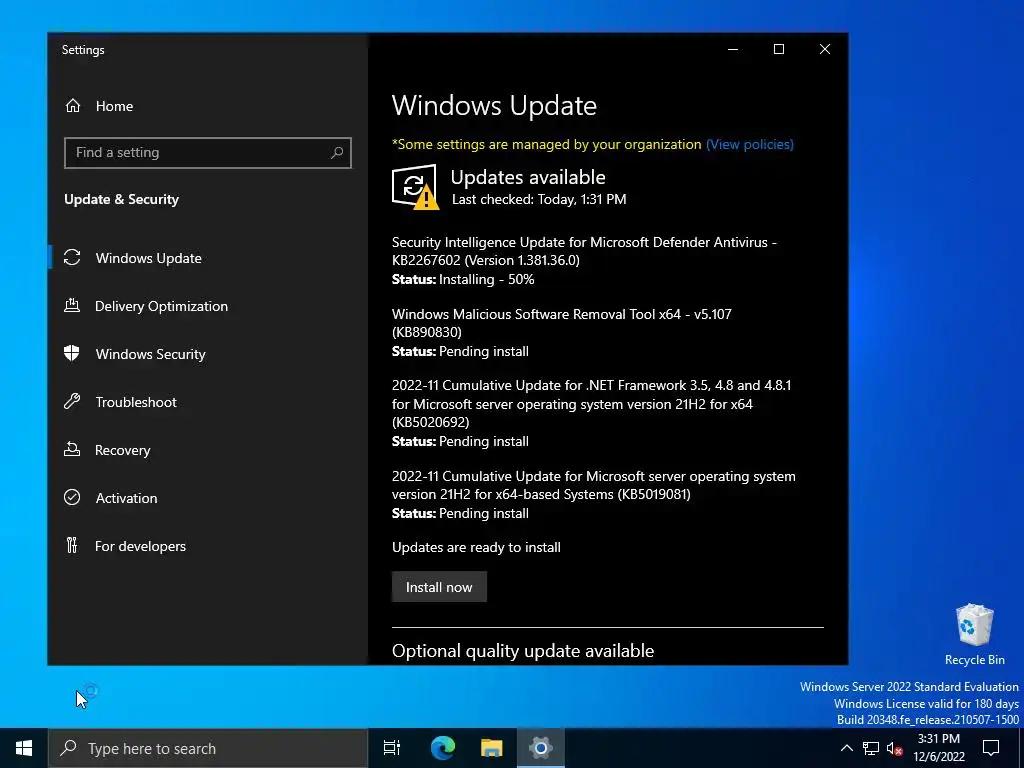Click the Status: Installing - 50% text
The image size is (1024, 768).
coord(463,280)
